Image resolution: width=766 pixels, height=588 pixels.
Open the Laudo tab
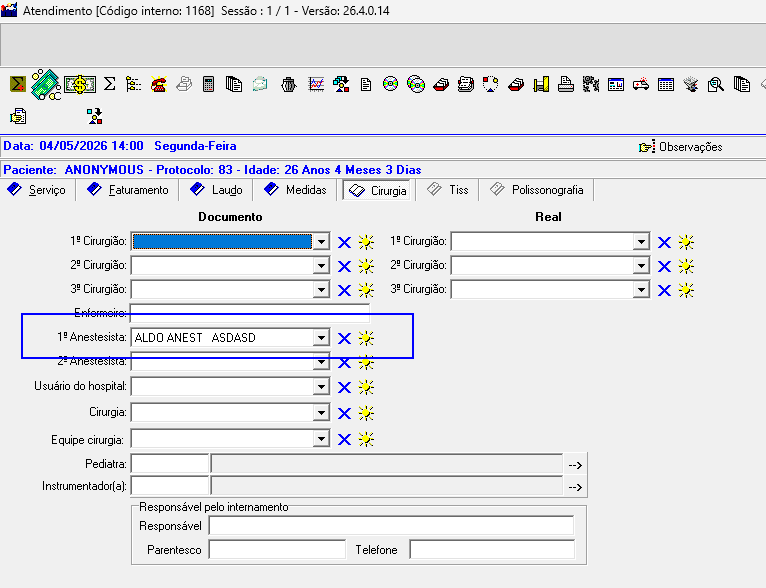(216, 190)
